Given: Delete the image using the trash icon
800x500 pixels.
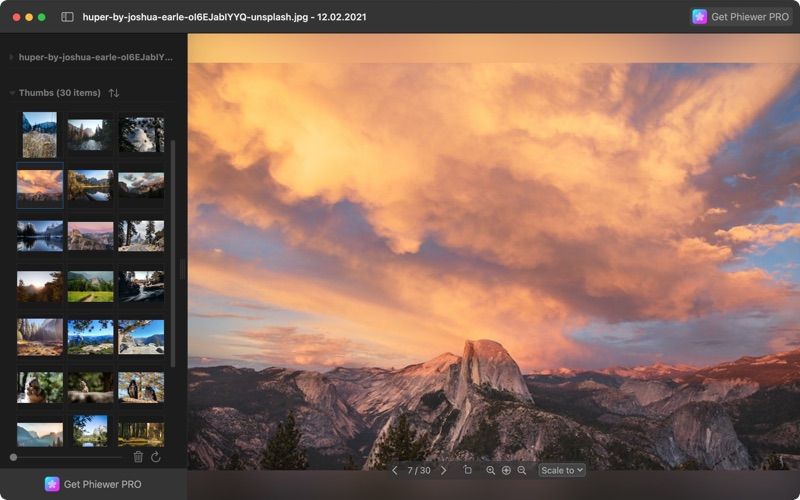Looking at the screenshot, I should 138,457.
